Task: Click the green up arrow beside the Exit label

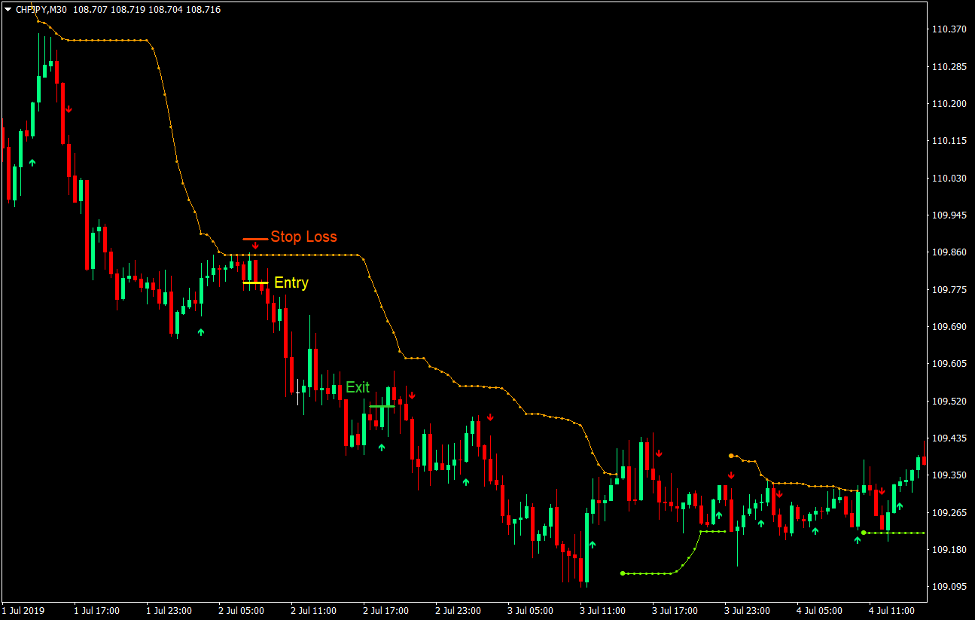Action: click(381, 445)
